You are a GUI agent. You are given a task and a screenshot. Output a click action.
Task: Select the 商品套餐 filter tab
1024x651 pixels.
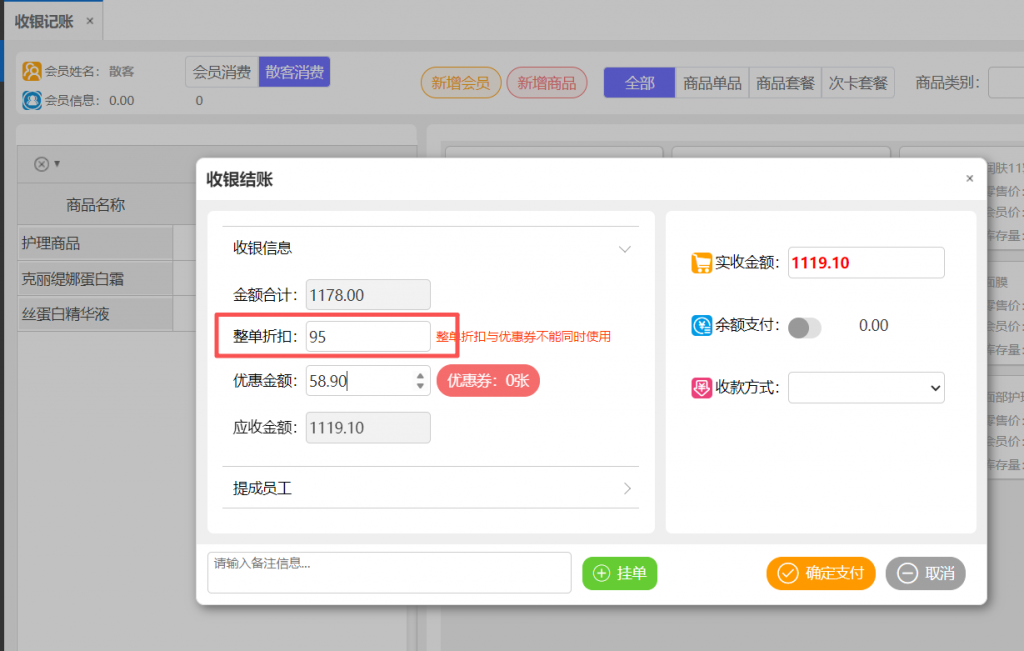point(785,83)
